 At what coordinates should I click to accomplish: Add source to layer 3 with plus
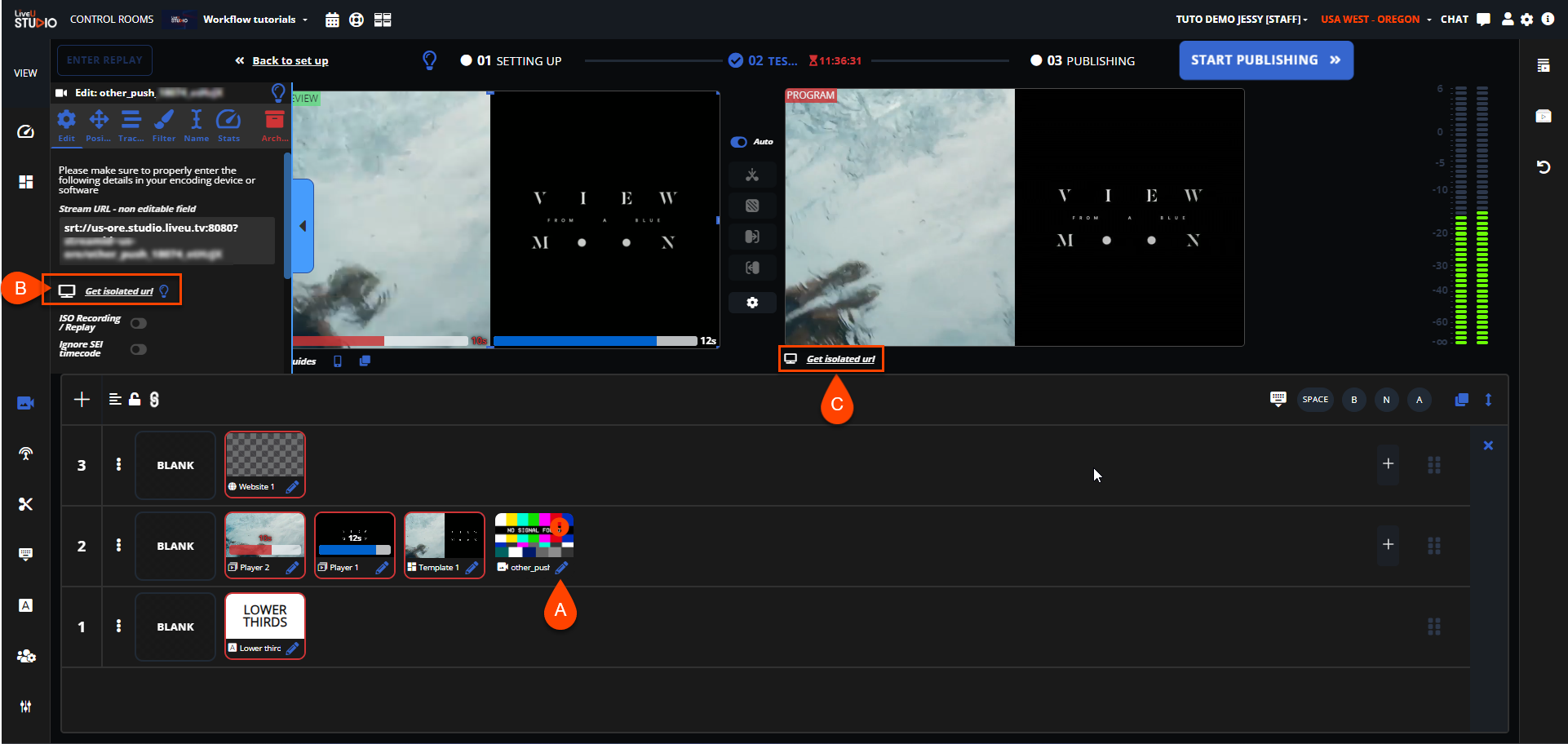(x=1388, y=464)
